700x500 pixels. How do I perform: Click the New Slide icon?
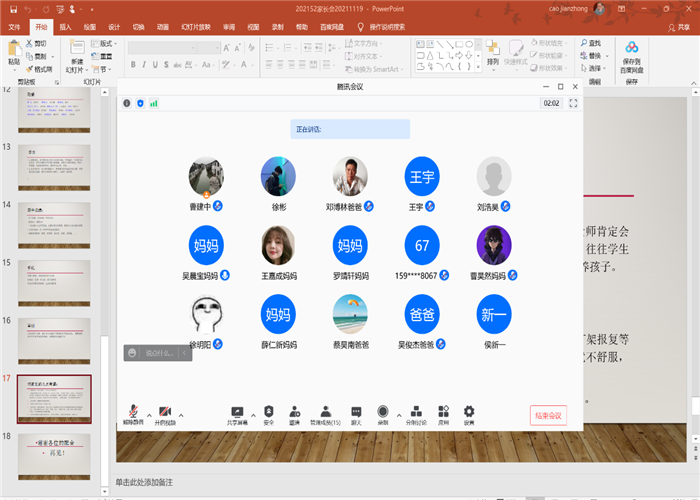tap(77, 48)
